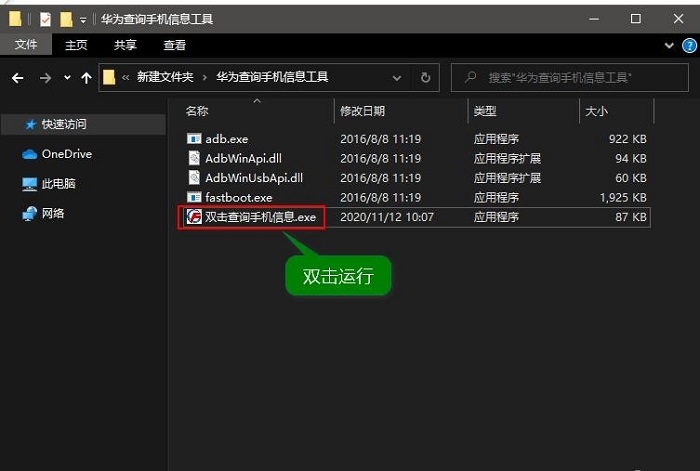Expand the chevron after 新建文件夹
Image resolution: width=700 pixels, height=471 pixels.
click(x=204, y=78)
